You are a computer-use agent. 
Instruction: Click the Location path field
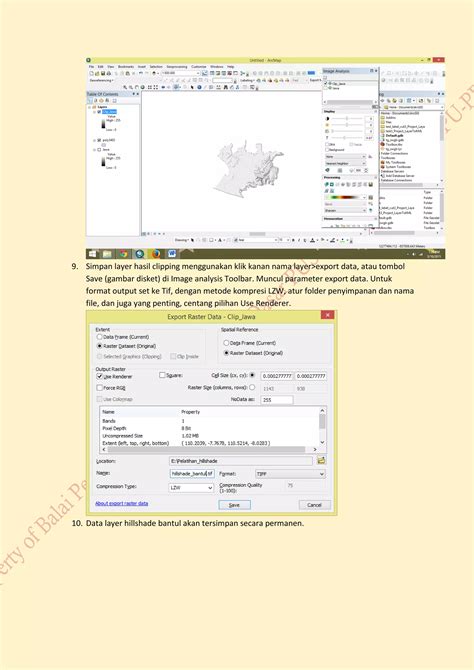pos(241,461)
